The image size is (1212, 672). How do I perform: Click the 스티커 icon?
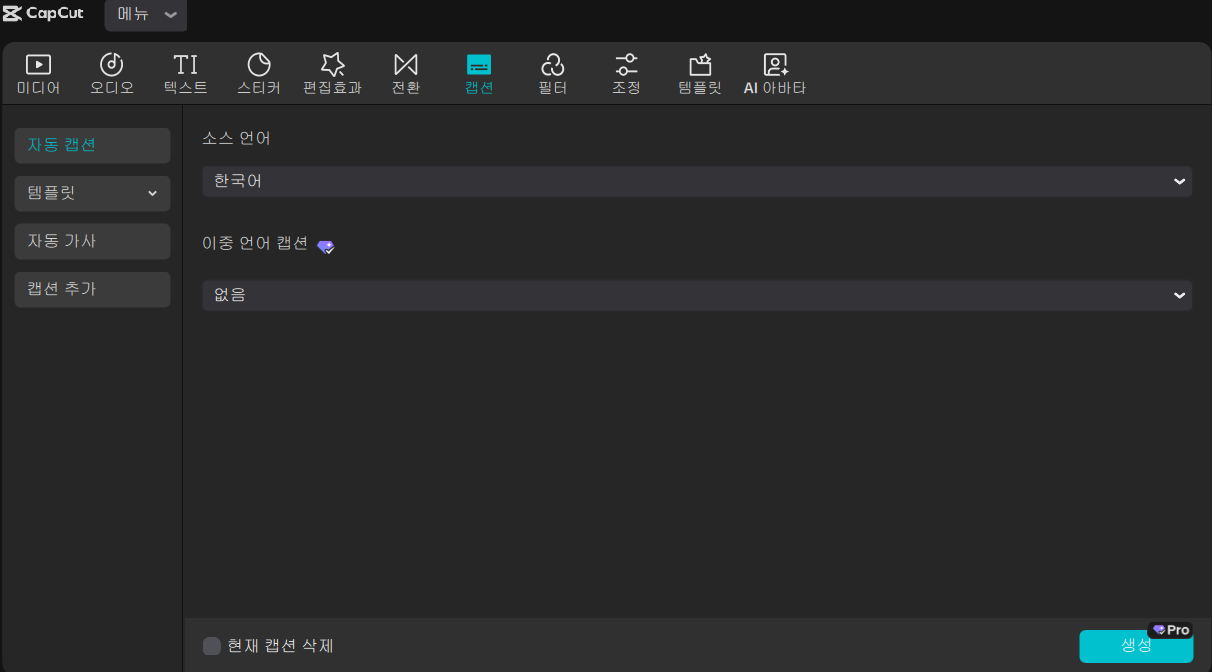(x=259, y=72)
